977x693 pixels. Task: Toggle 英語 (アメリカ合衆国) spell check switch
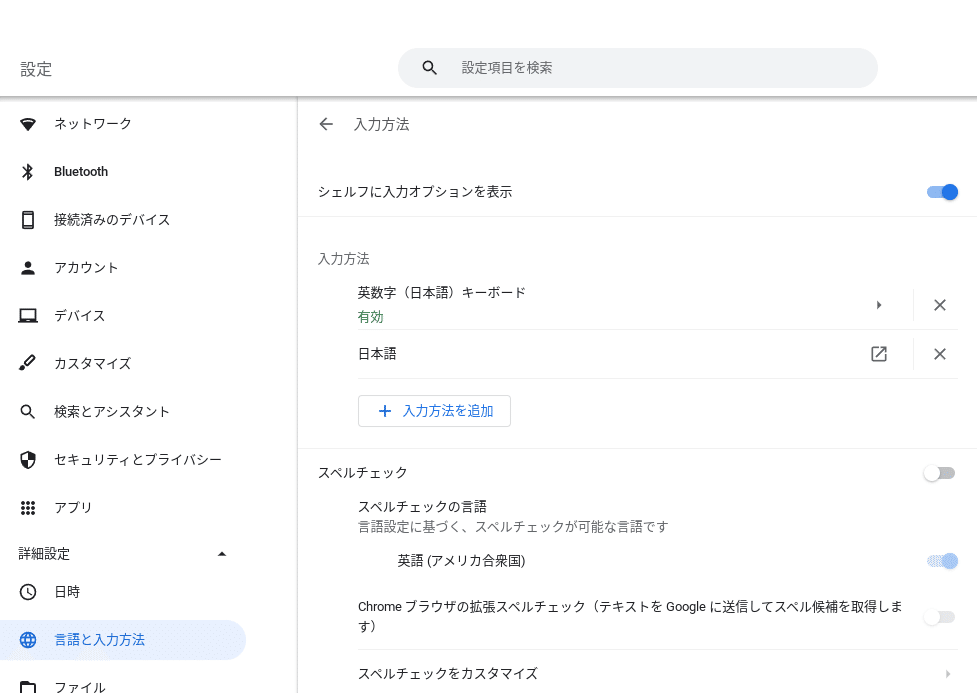pyautogui.click(x=942, y=561)
